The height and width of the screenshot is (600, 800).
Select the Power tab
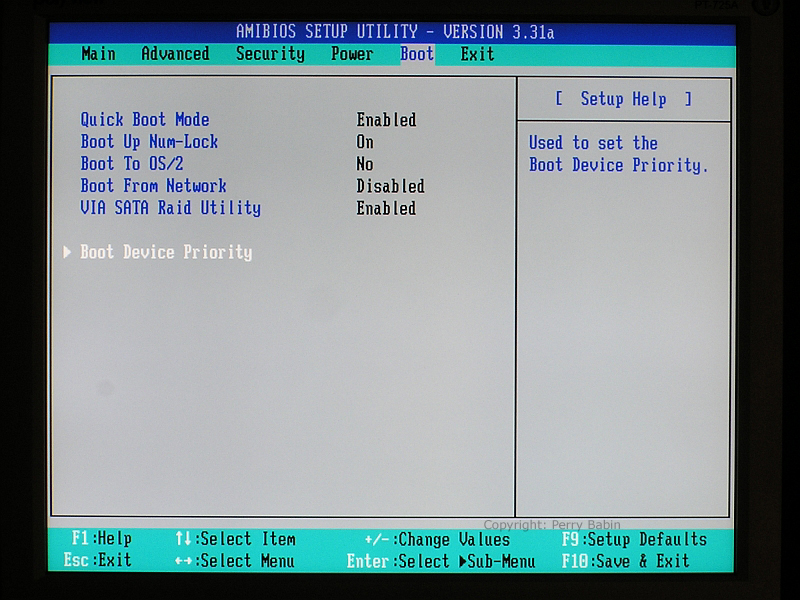352,54
